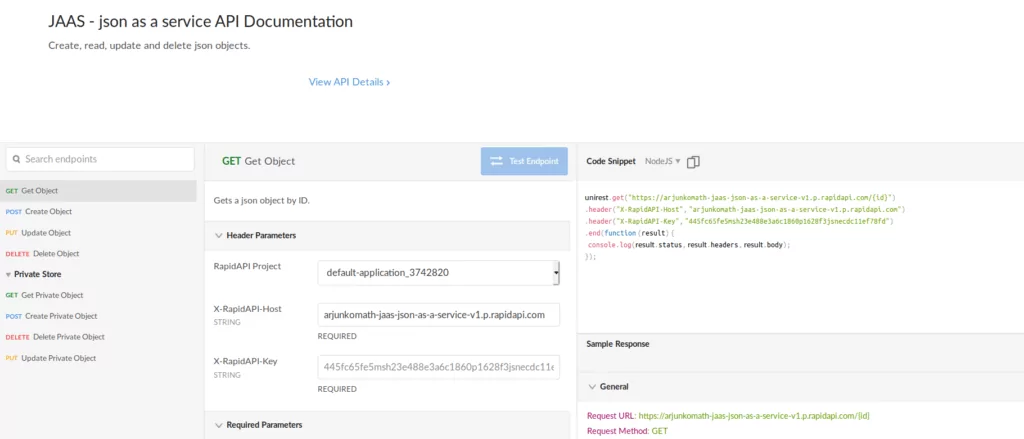Click the search magnifier icon
The image size is (1024, 439).
(x=15, y=159)
